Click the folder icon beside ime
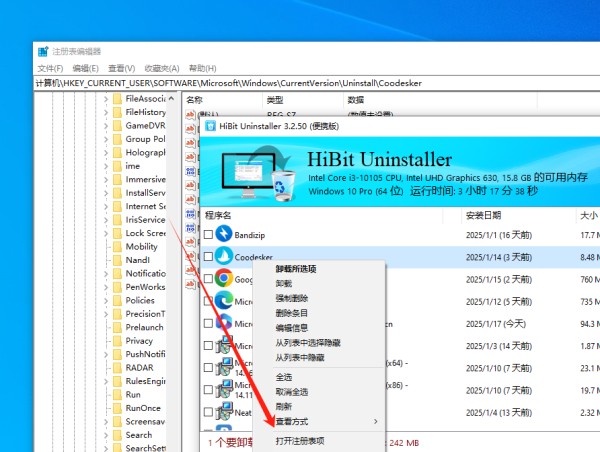The image size is (600, 452). [117, 166]
